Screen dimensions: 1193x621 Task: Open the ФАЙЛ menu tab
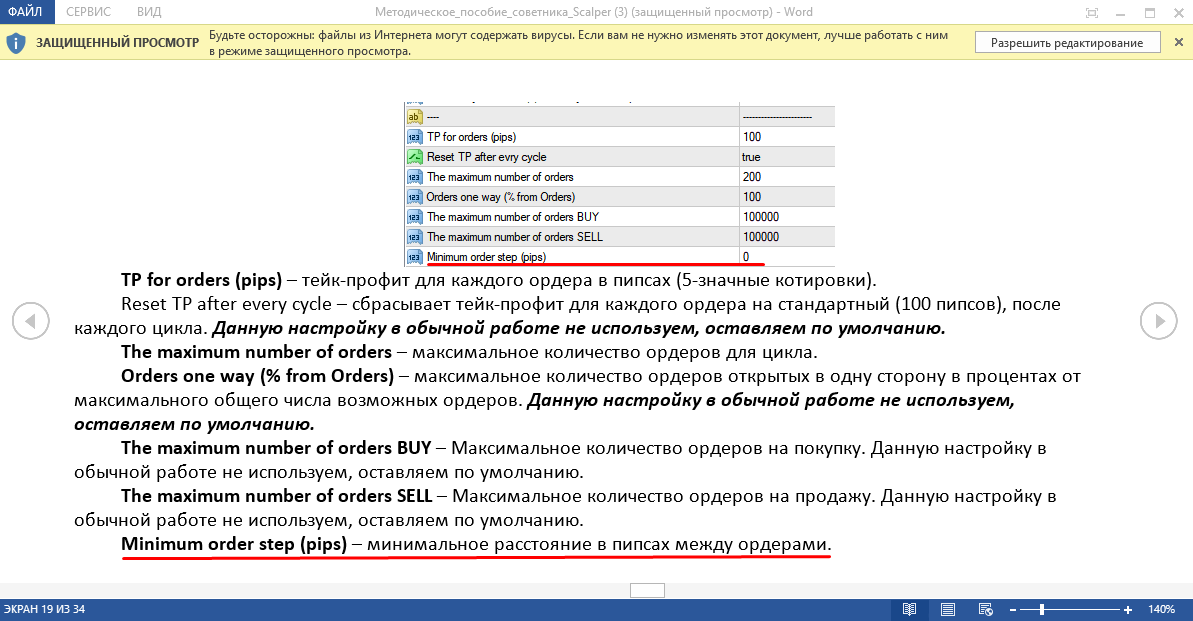[27, 11]
